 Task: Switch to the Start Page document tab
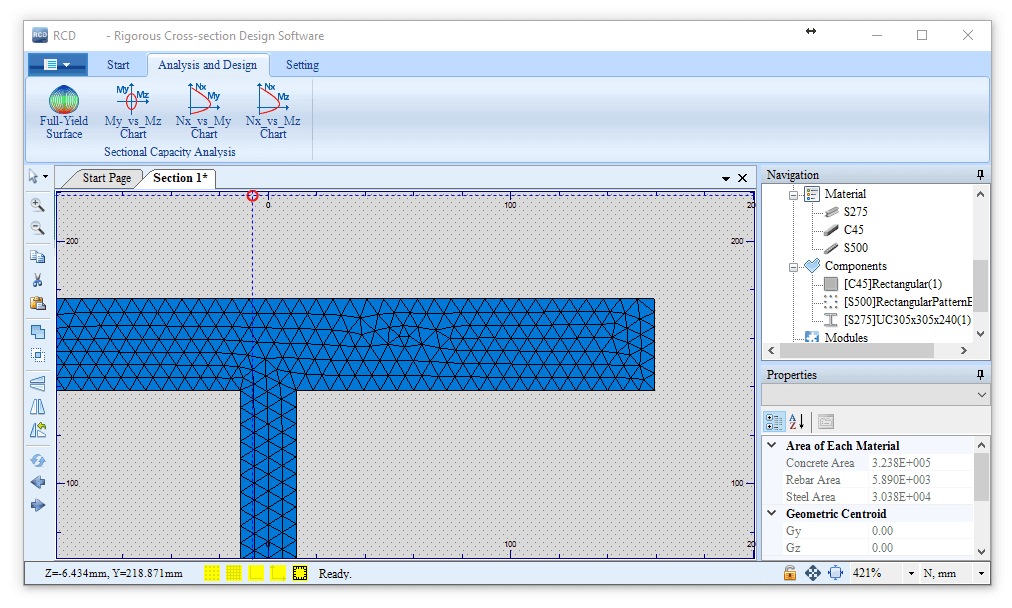[106, 178]
